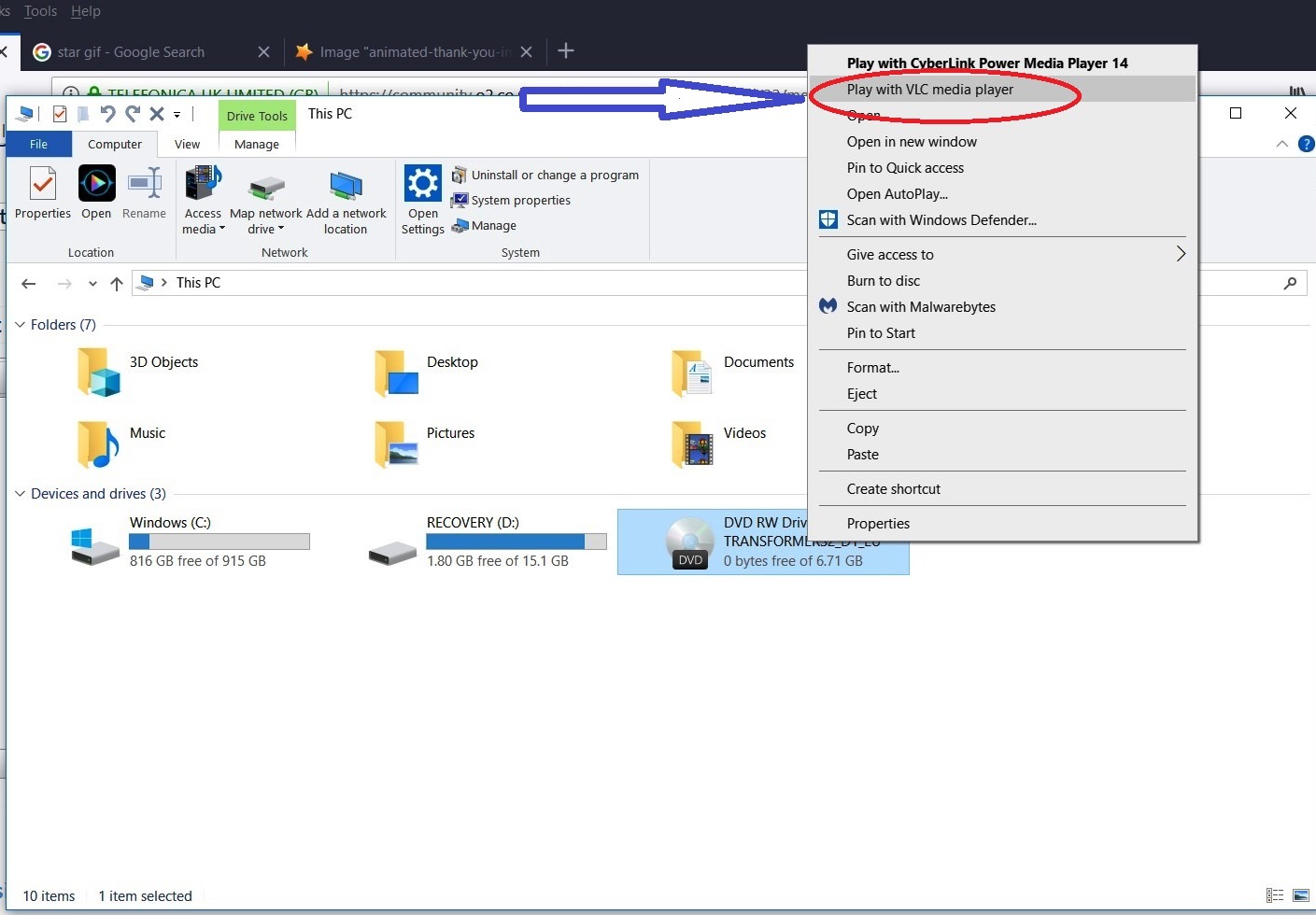
Task: Click the This PC address bar
Action: point(467,283)
